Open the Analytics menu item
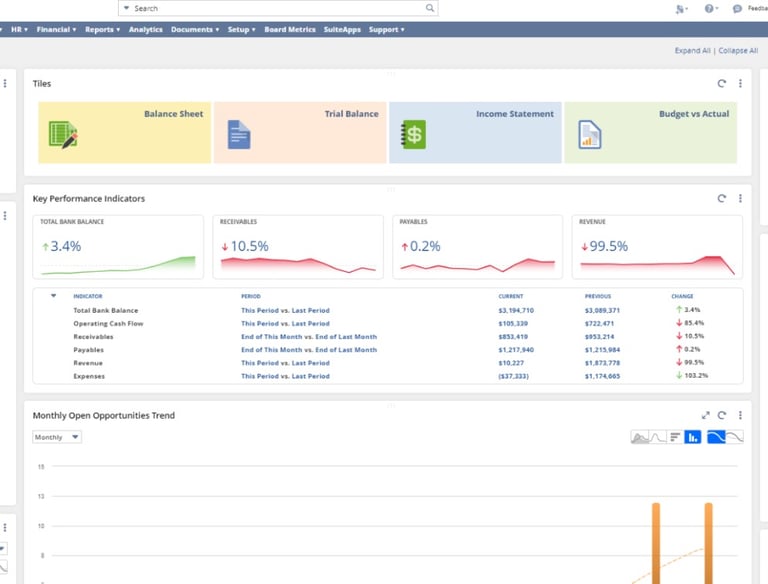This screenshot has width=768, height=584. (x=145, y=29)
